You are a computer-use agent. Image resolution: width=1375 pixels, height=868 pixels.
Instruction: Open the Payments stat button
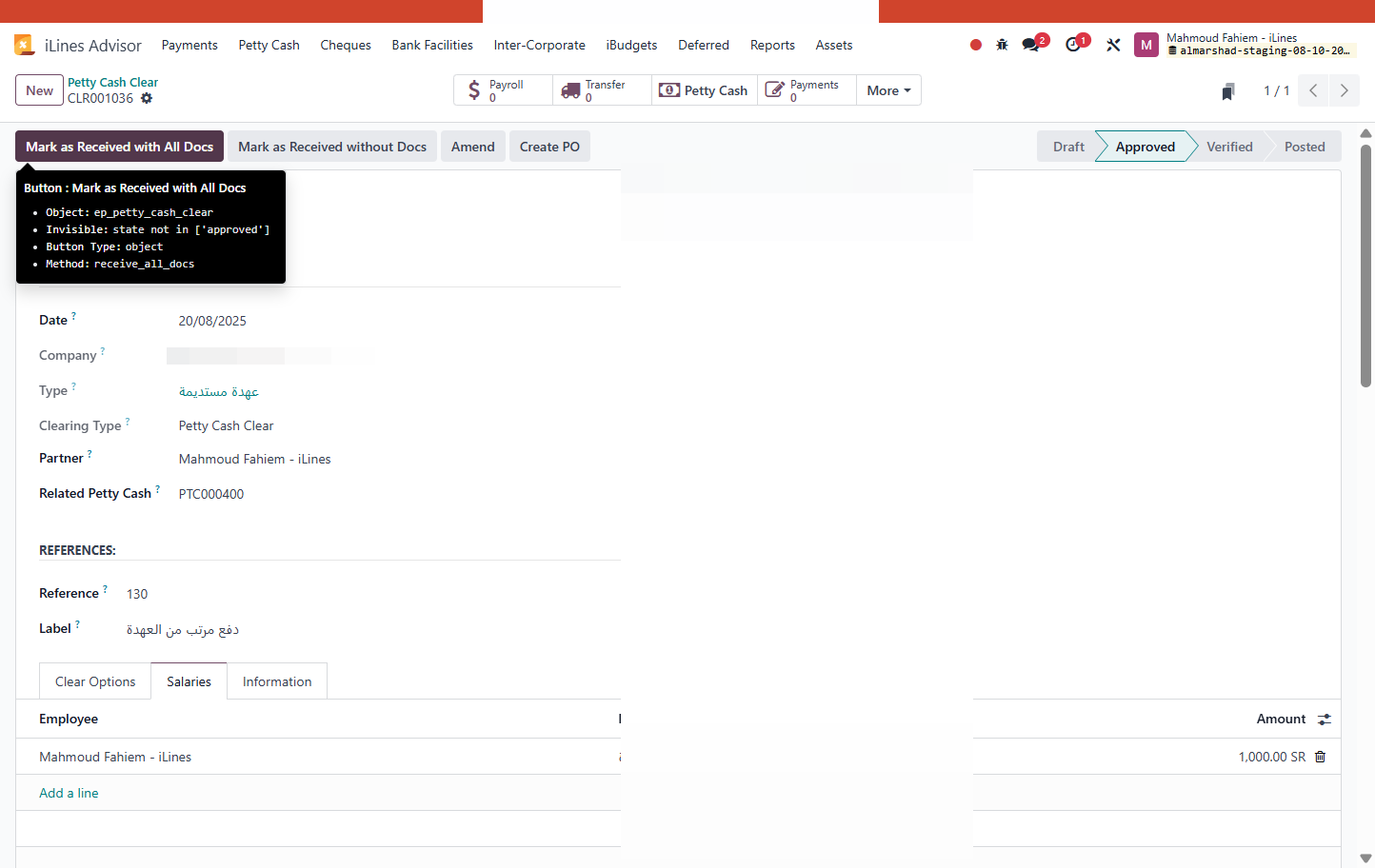tap(807, 90)
